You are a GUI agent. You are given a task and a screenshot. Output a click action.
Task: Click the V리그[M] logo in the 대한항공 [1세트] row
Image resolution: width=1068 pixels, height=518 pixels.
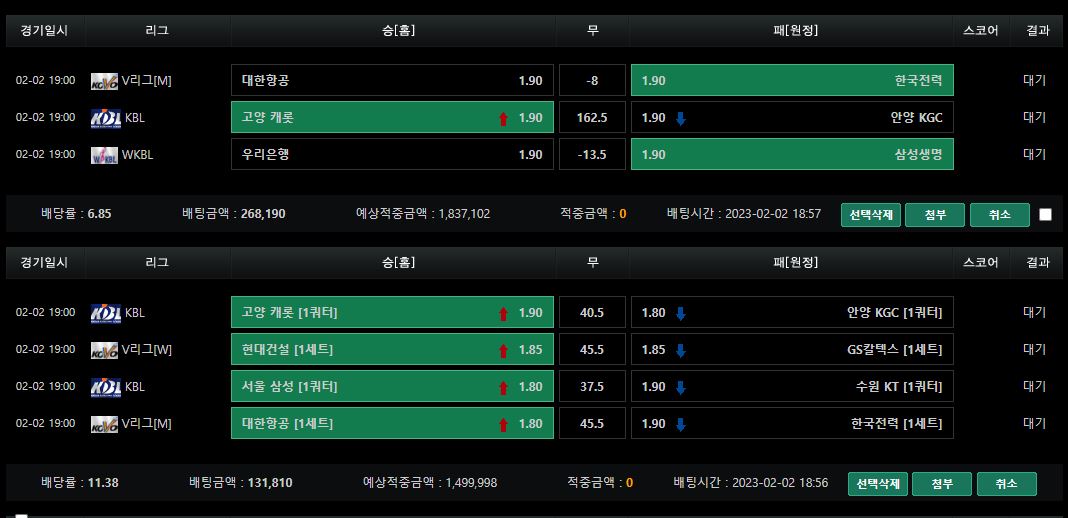pos(105,423)
